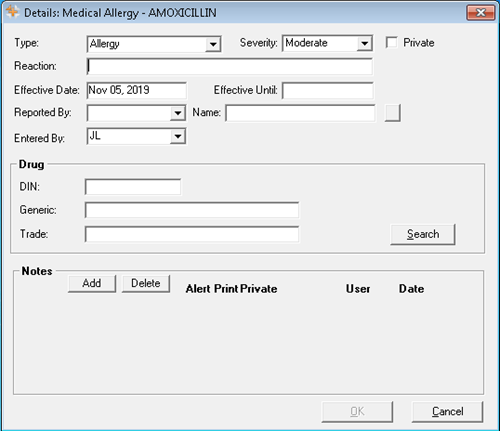
Task: Add a new note
Action: [92, 283]
